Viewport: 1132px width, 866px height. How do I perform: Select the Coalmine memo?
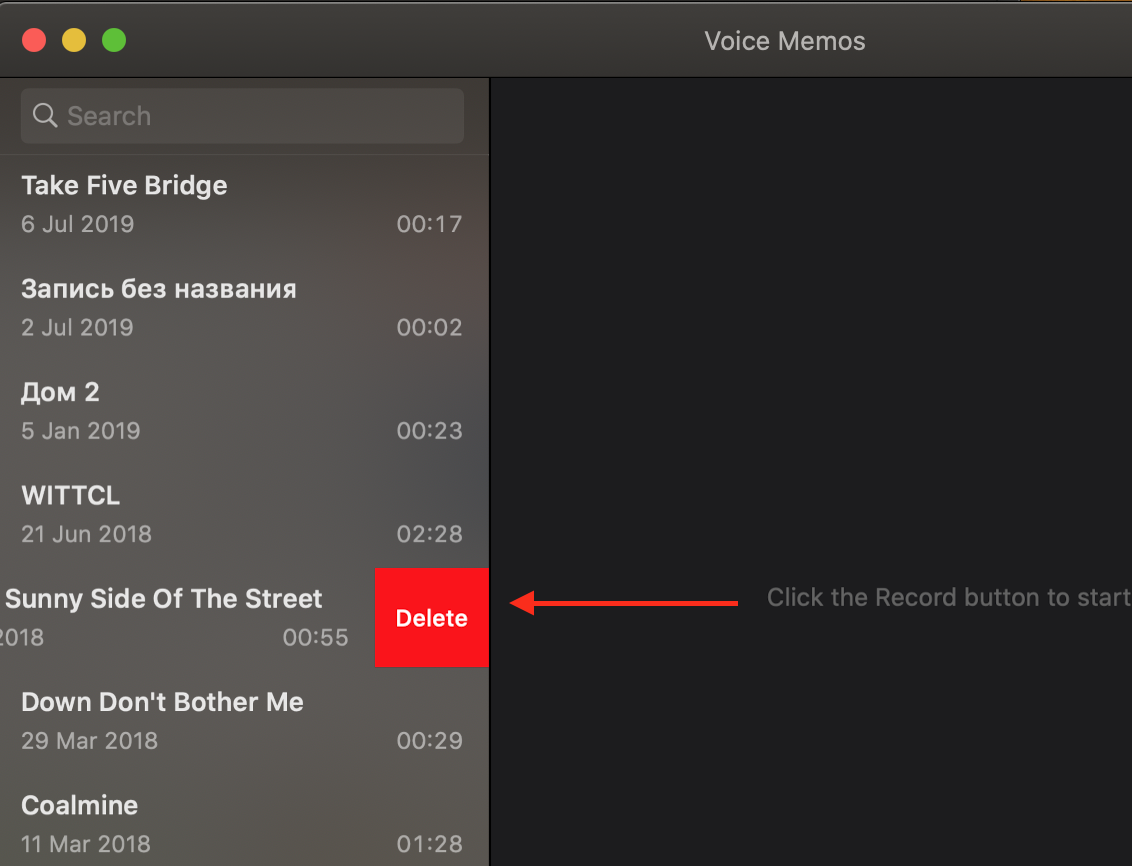coord(79,805)
